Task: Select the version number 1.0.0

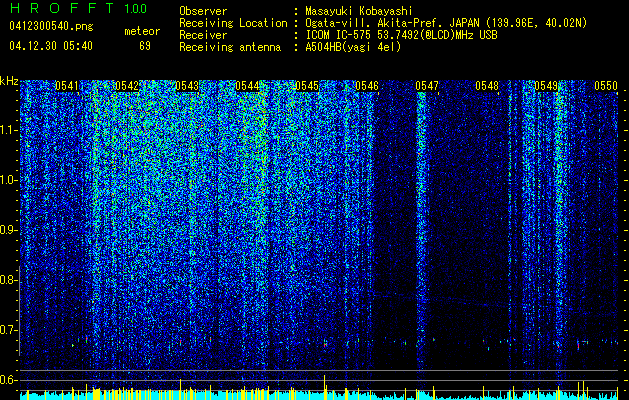Action: 135,9
